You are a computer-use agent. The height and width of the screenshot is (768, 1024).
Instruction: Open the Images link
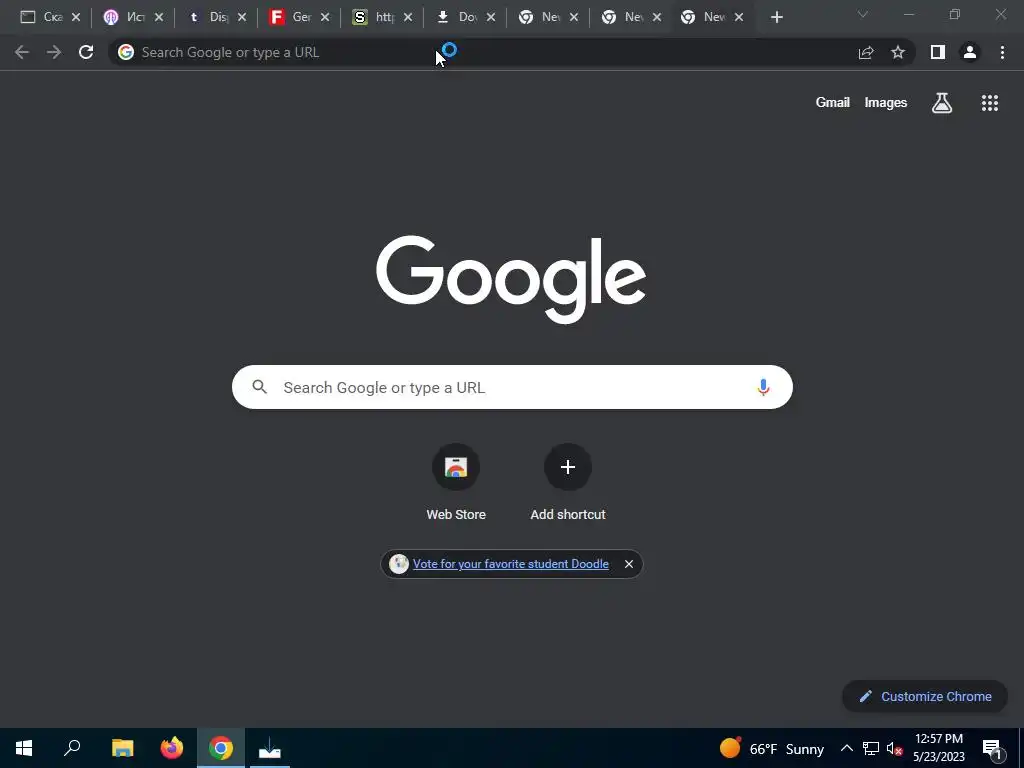[886, 103]
